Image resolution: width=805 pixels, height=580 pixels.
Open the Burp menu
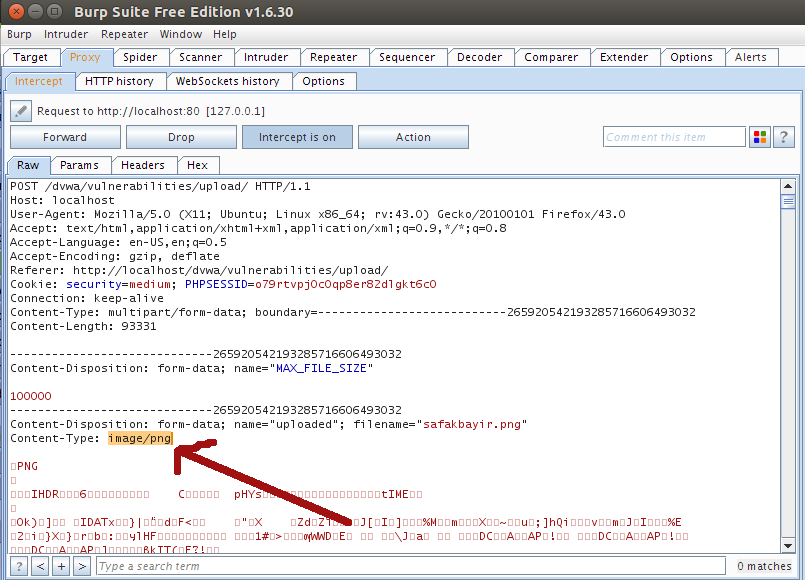point(19,34)
